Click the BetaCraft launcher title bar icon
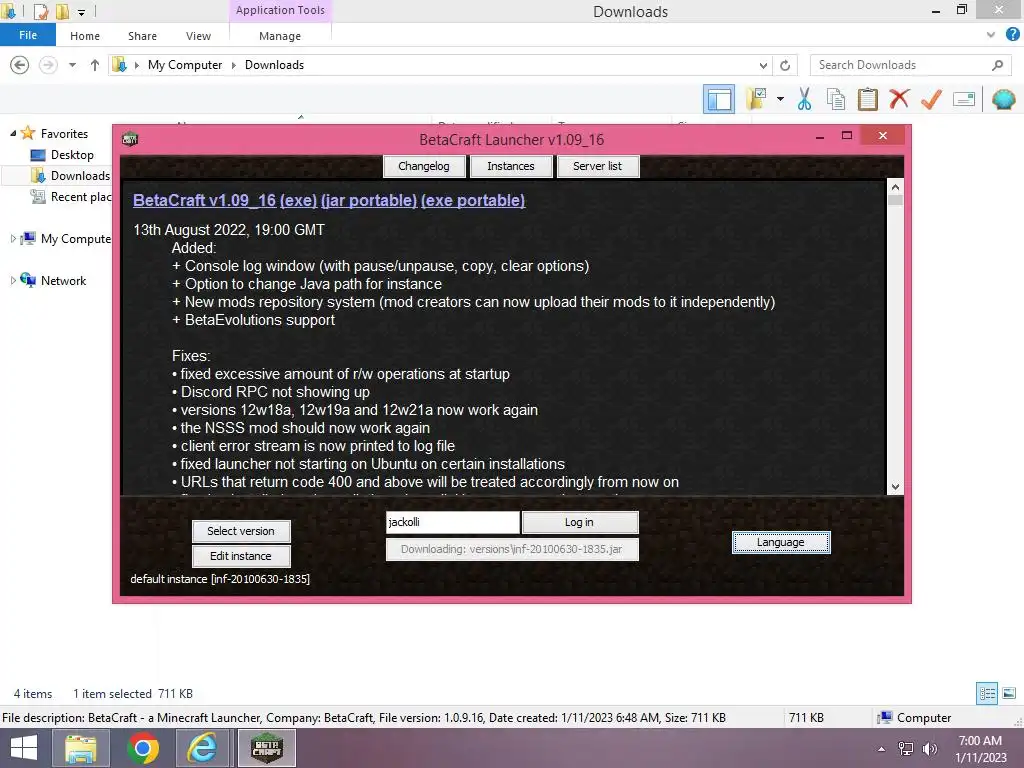The height and width of the screenshot is (768, 1024). [130, 138]
